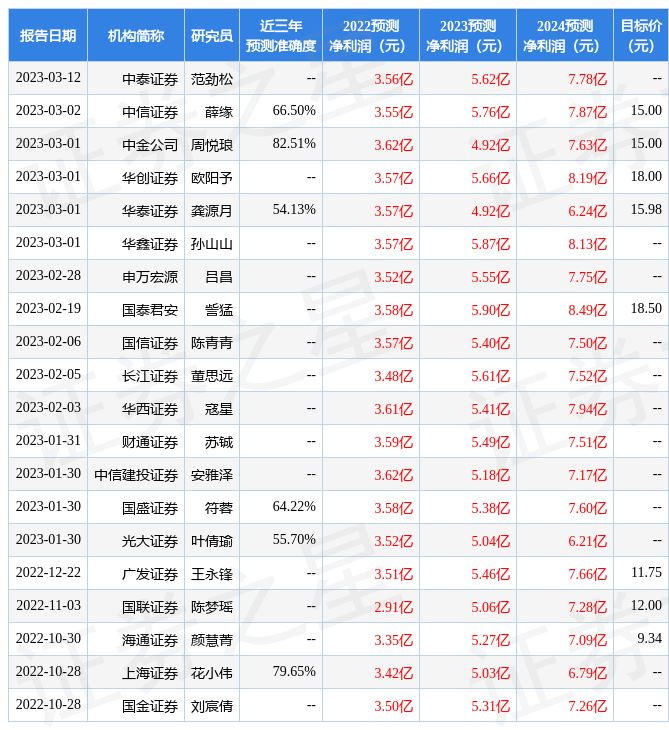The height and width of the screenshot is (730, 669).
Task: Select 海通证券 institution
Action: pyautogui.click(x=150, y=641)
